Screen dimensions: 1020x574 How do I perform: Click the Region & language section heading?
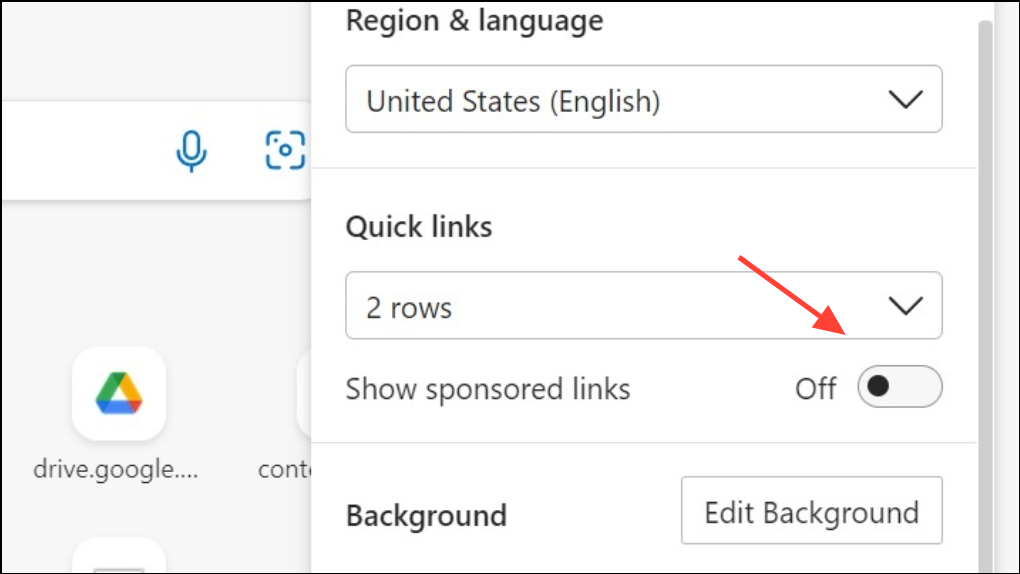[x=474, y=20]
